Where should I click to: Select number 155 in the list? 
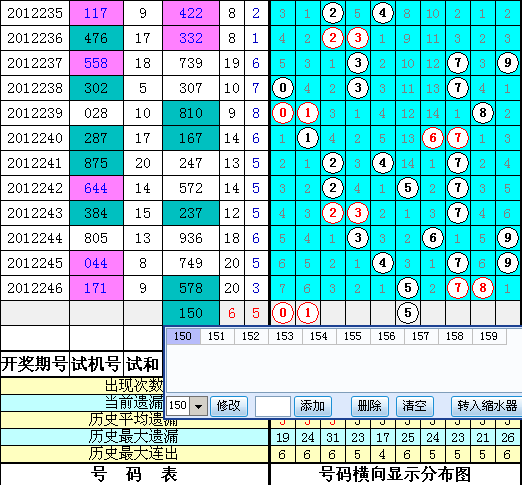coord(353,336)
